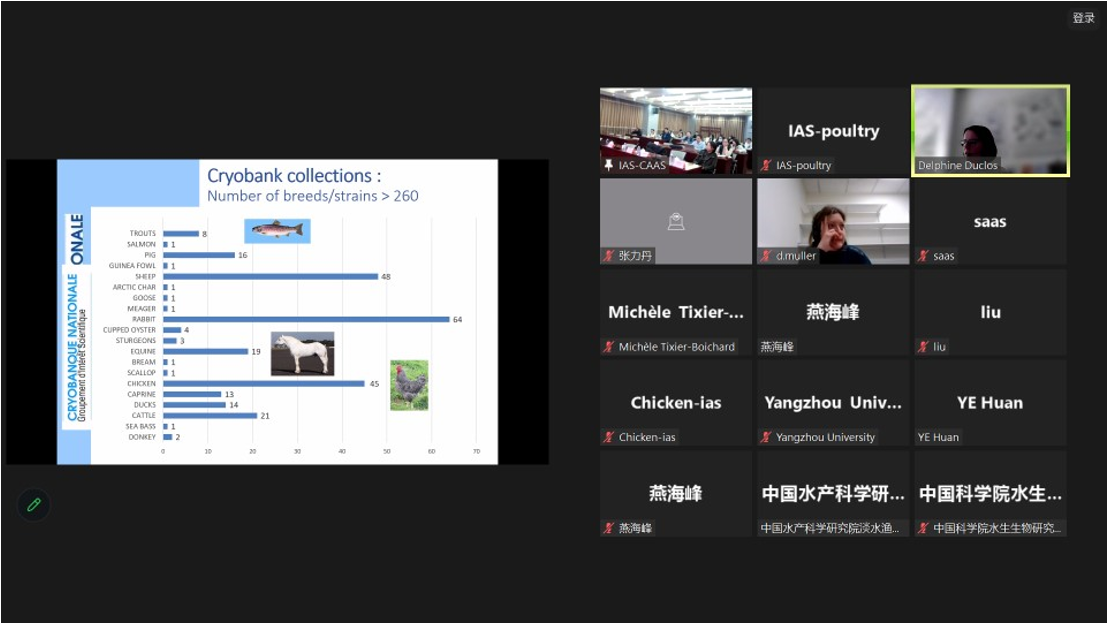The height and width of the screenshot is (623, 1107).
Task: Click muted mic icon beside Chicken-ias label
Action: pyautogui.click(x=608, y=437)
